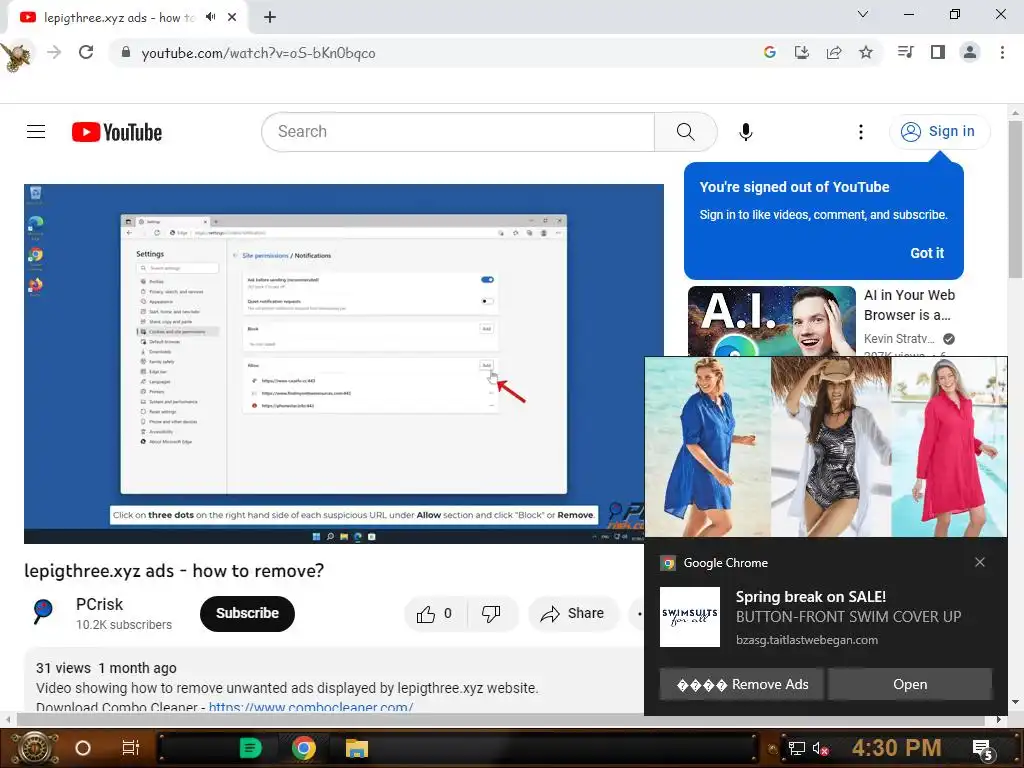View site information via the lock icon

click(126, 52)
